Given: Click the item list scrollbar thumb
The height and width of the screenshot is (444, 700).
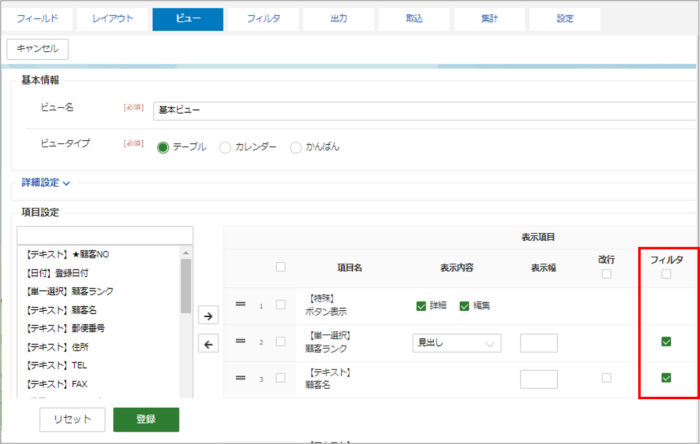Looking at the screenshot, I should tap(186, 286).
